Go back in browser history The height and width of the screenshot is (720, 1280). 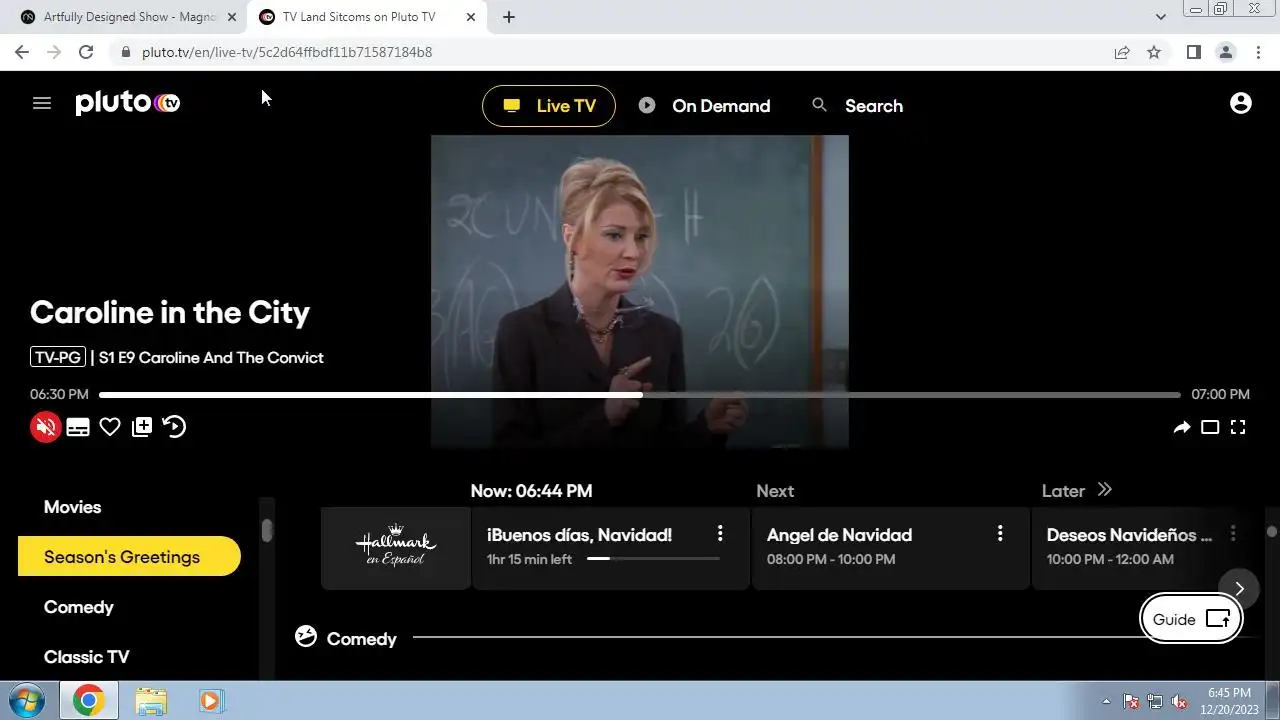pos(22,52)
